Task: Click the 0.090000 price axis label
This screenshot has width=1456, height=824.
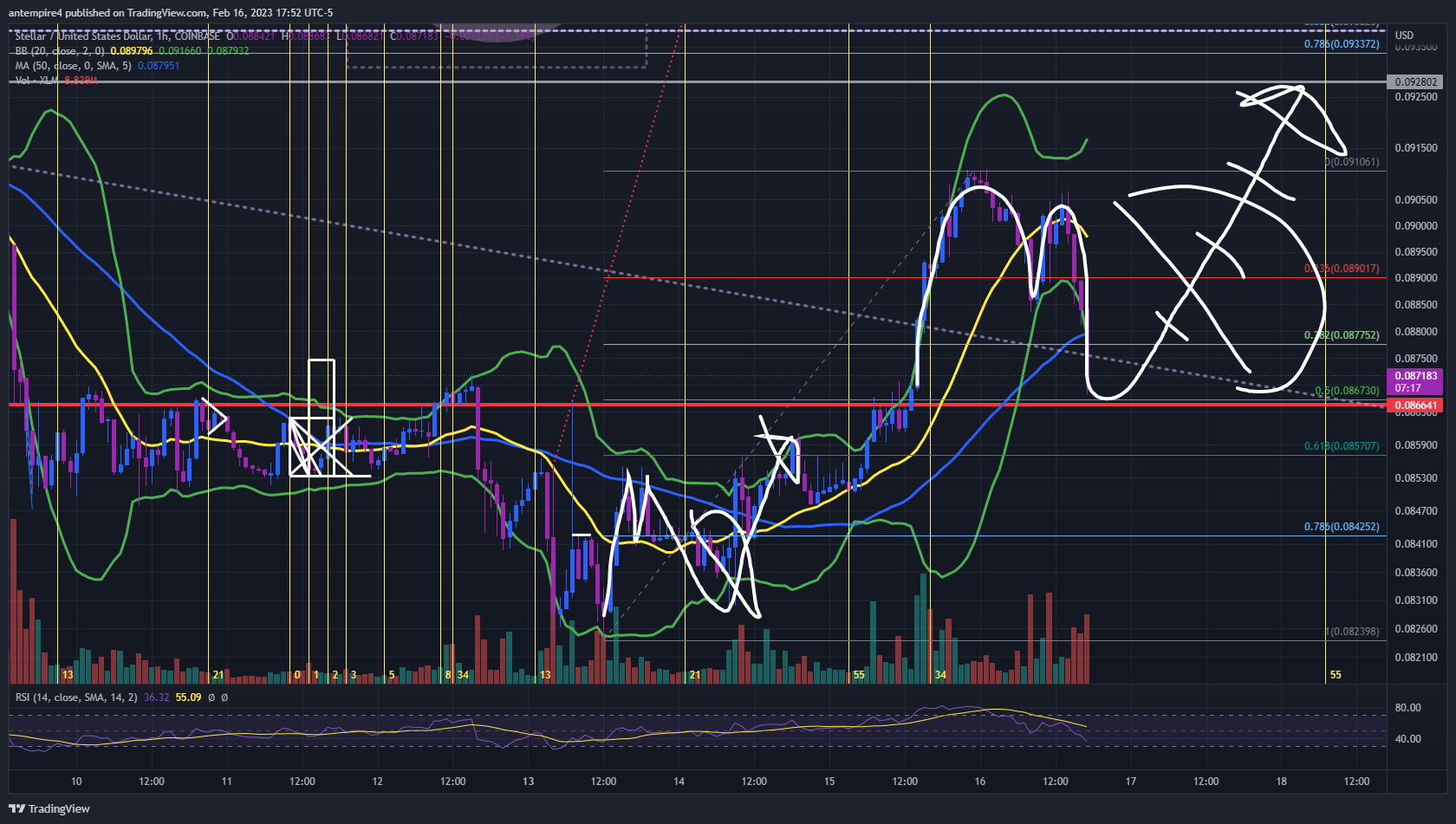Action: [x=1416, y=226]
